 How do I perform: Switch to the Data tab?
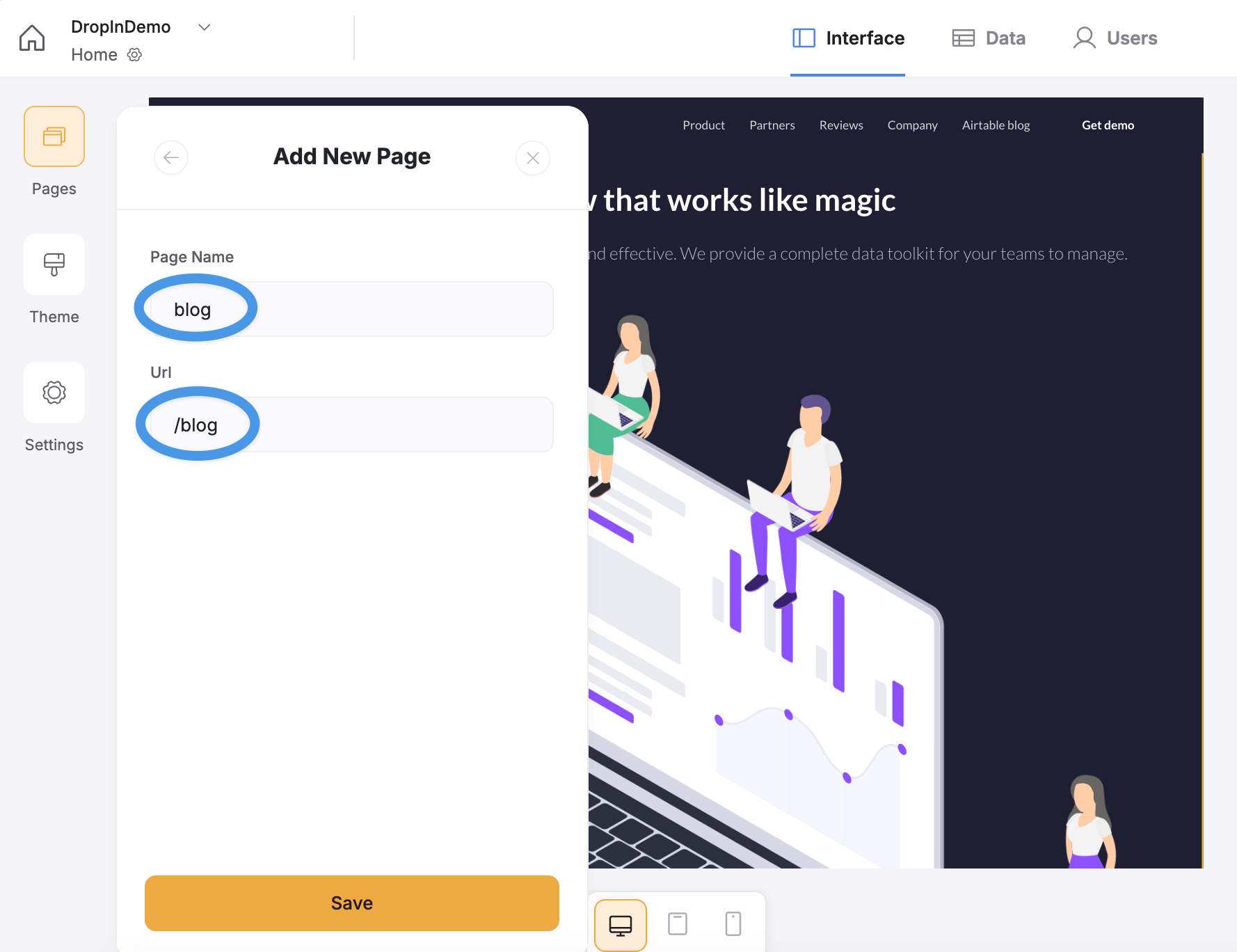pos(989,38)
